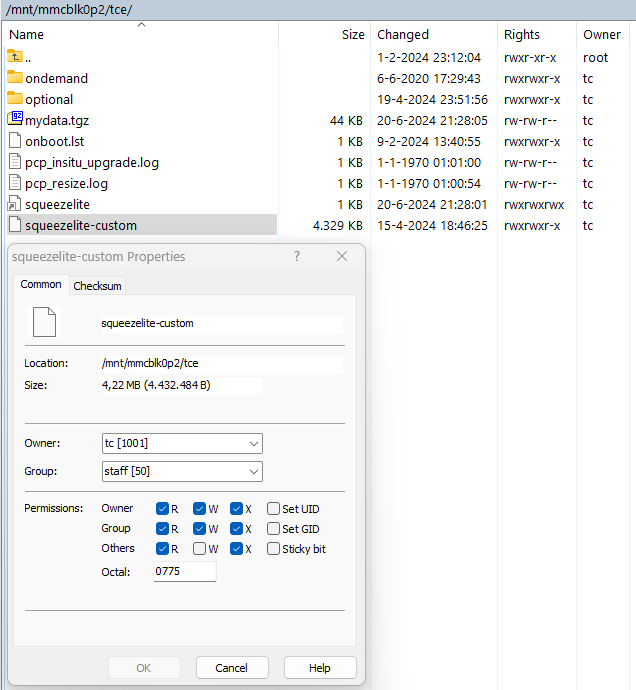This screenshot has height=690, width=636.
Task: Click the Cancel button
Action: click(x=232, y=668)
